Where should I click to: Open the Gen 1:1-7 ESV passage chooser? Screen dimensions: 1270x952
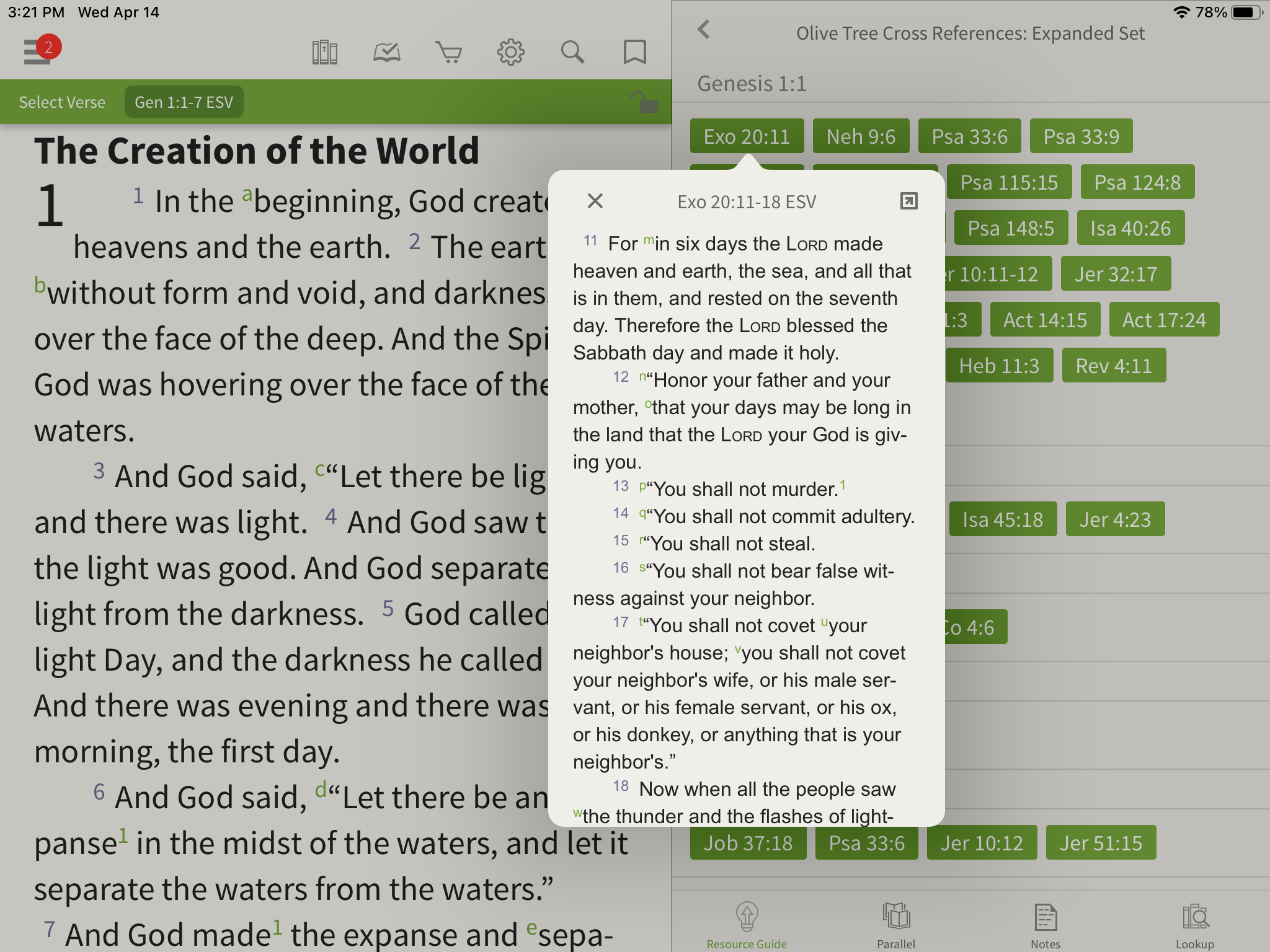coord(184,102)
